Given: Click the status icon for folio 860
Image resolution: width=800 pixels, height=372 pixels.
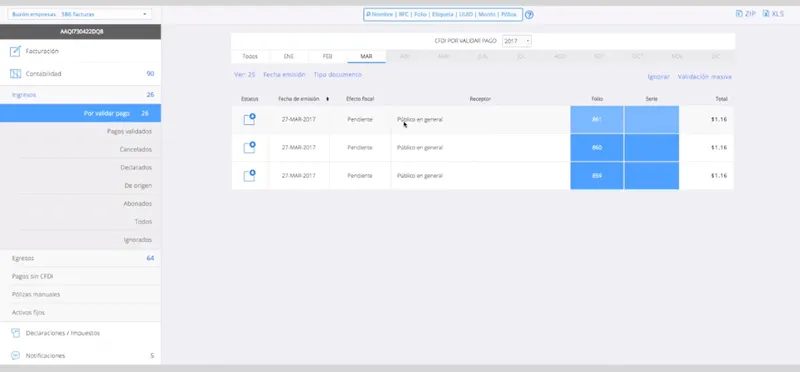Looking at the screenshot, I should [249, 147].
